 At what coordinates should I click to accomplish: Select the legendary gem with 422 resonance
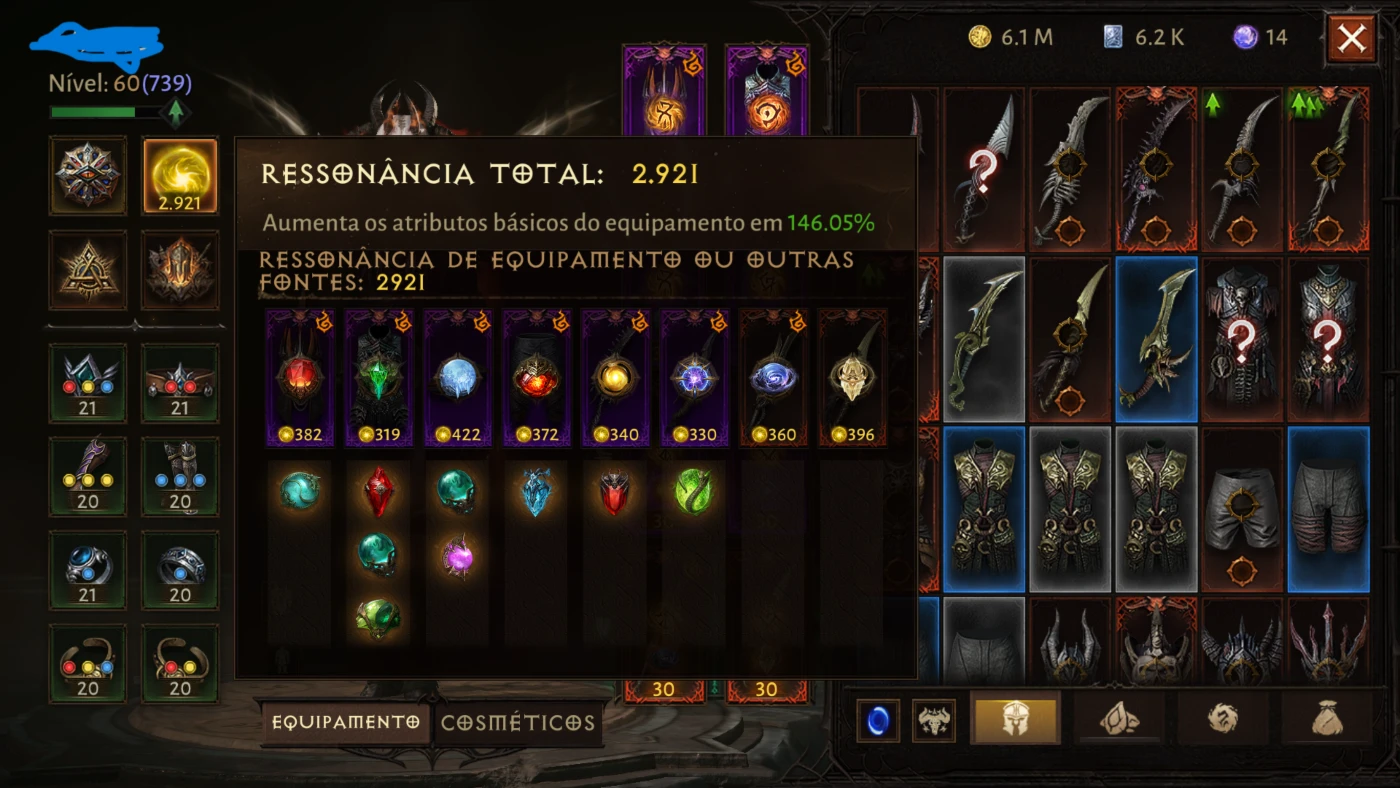click(x=455, y=378)
